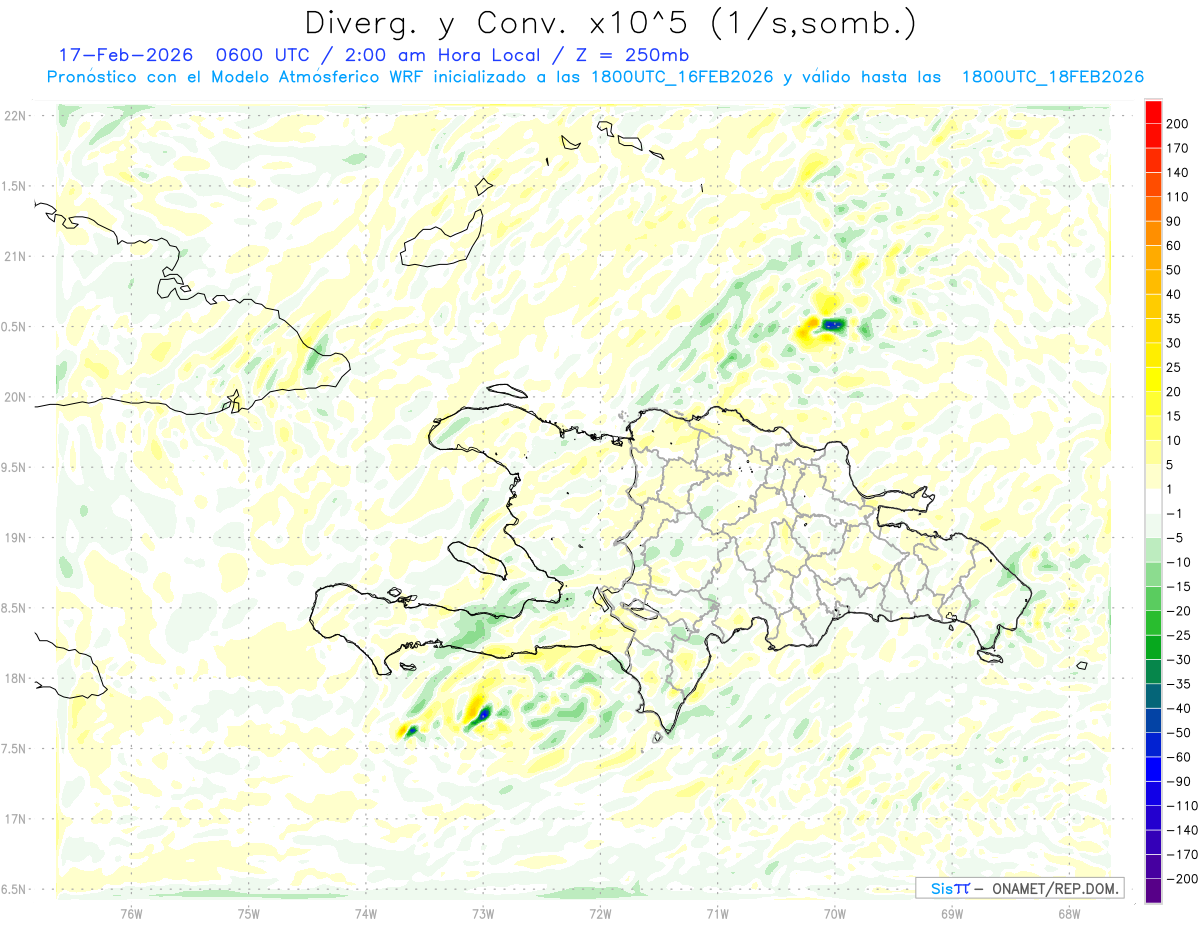Click the positive "15" color bar label
1200x927 pixels.
(1174, 416)
